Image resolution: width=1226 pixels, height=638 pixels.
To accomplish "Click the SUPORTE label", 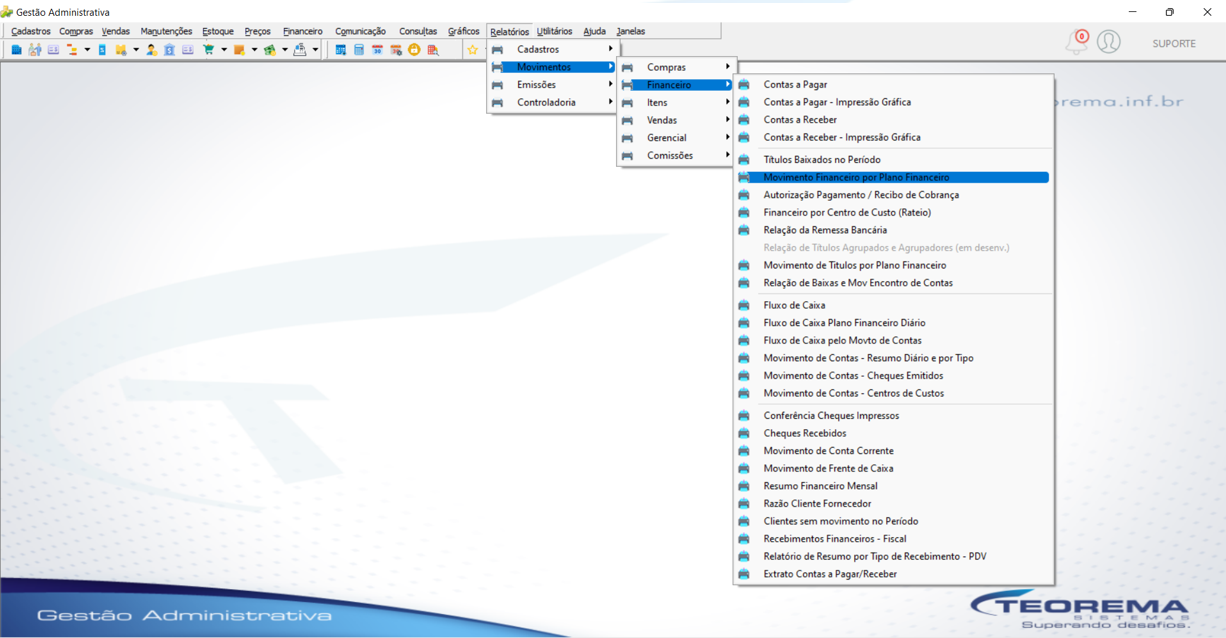I will click(x=1174, y=44).
